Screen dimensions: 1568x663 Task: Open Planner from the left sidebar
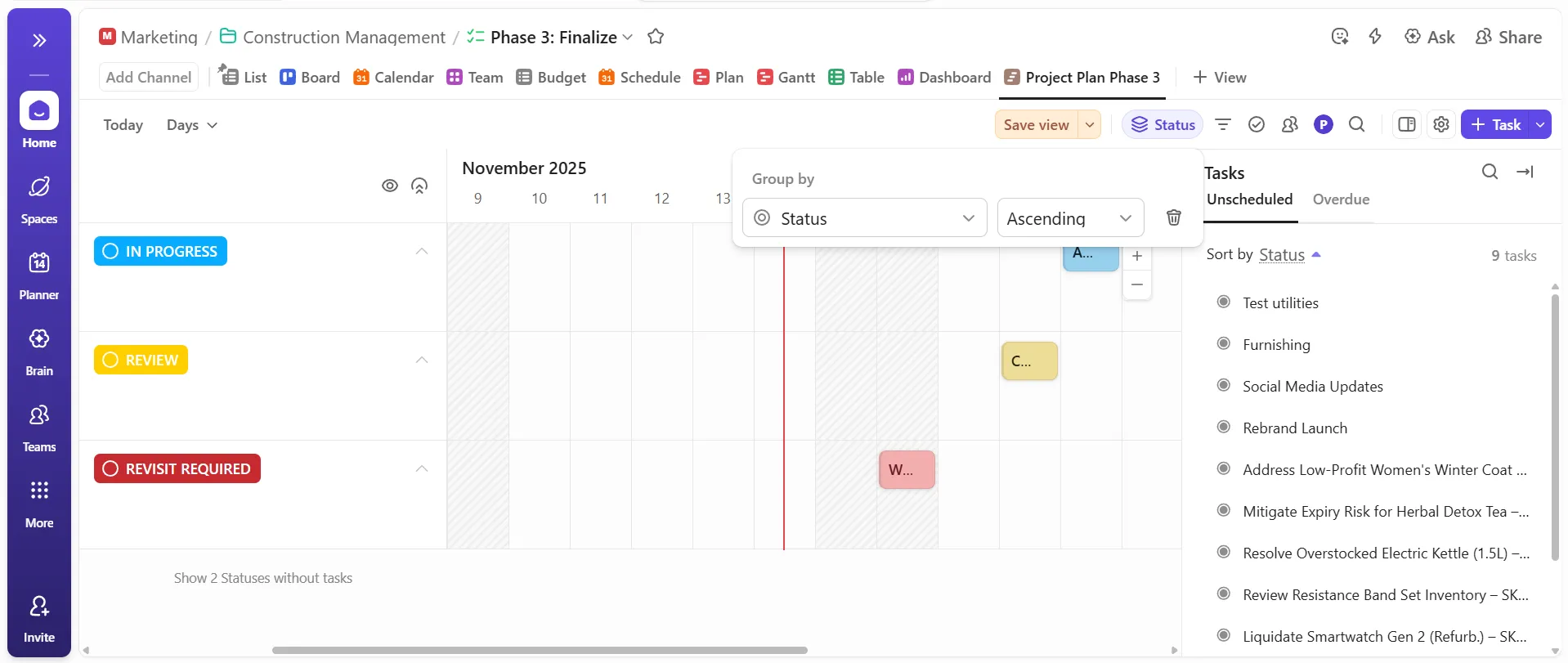(x=39, y=276)
